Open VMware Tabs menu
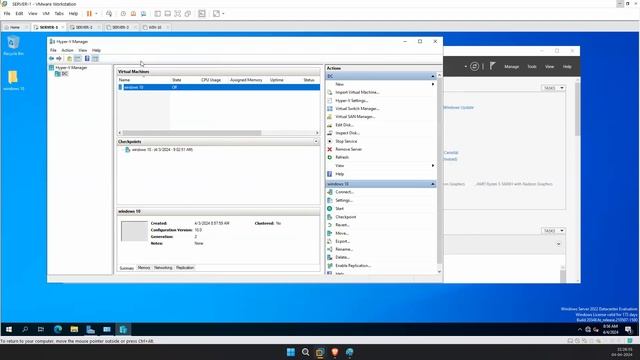This screenshot has width=640, height=360. coord(59,13)
